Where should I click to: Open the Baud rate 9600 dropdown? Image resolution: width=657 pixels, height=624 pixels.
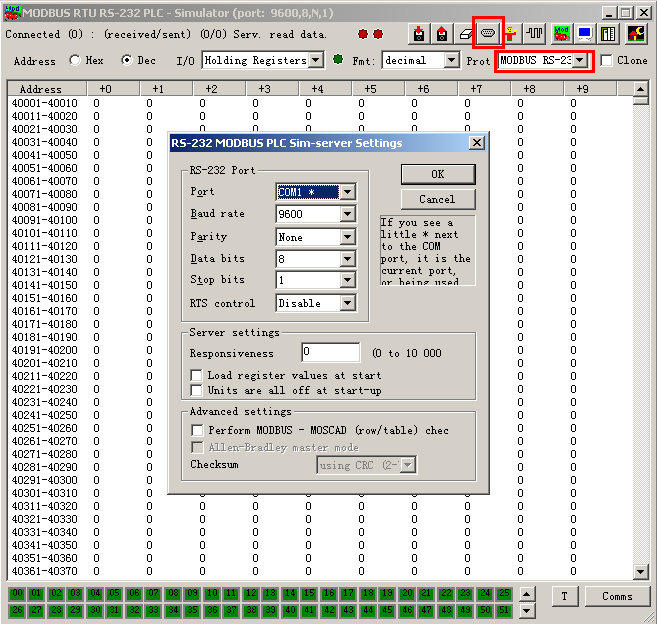pos(347,214)
